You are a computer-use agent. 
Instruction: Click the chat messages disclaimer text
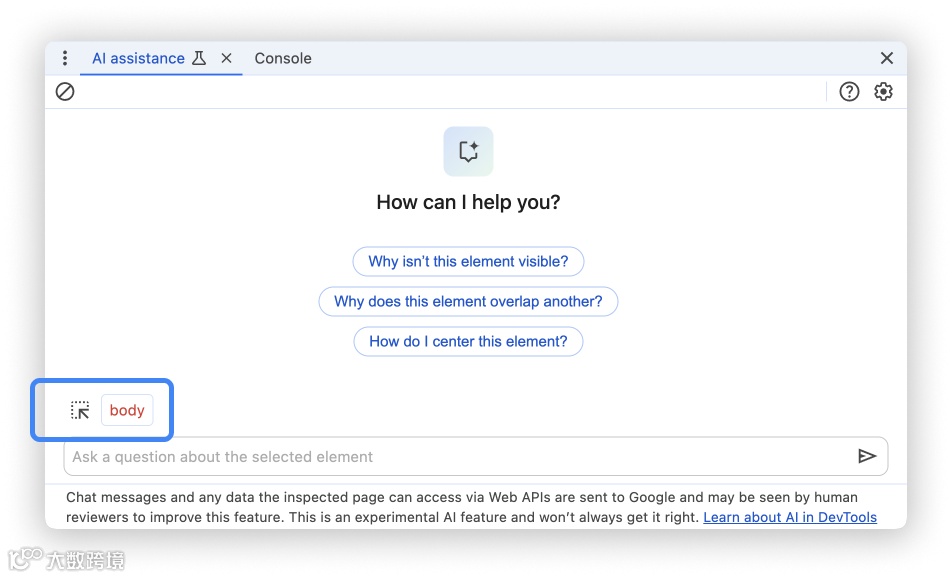400,498
